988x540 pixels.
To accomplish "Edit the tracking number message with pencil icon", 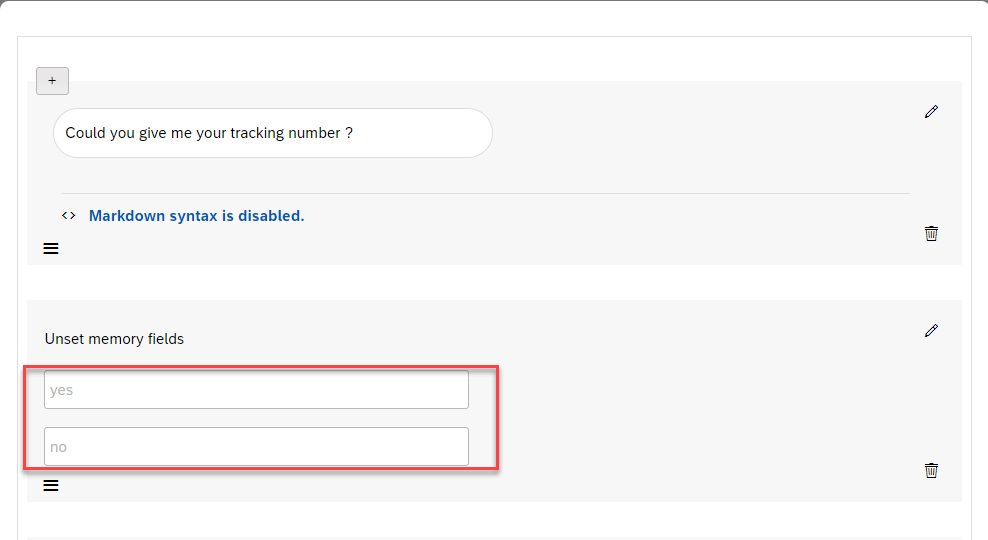I will (x=932, y=112).
